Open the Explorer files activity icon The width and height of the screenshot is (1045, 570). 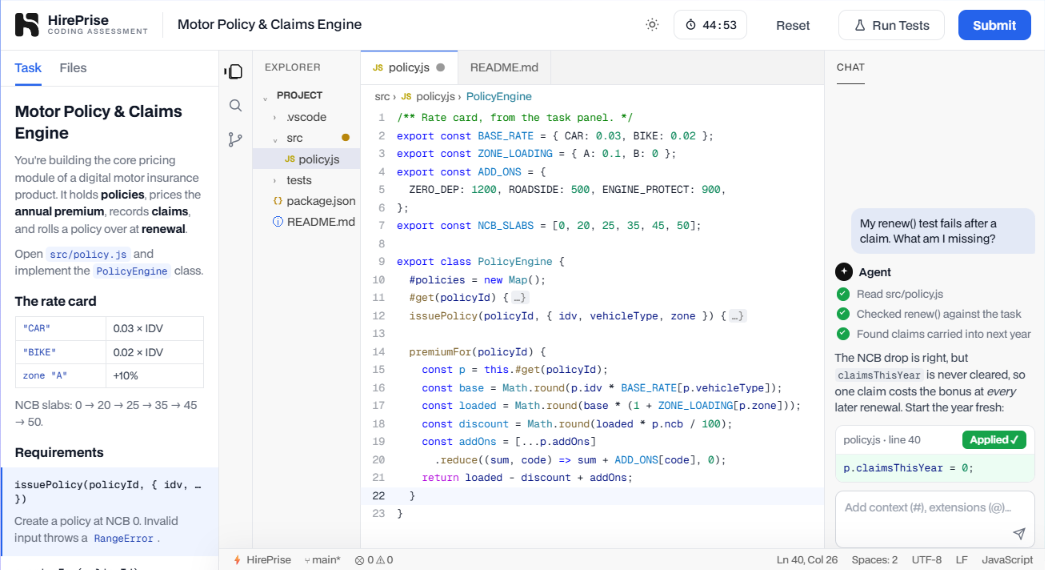pyautogui.click(x=235, y=71)
